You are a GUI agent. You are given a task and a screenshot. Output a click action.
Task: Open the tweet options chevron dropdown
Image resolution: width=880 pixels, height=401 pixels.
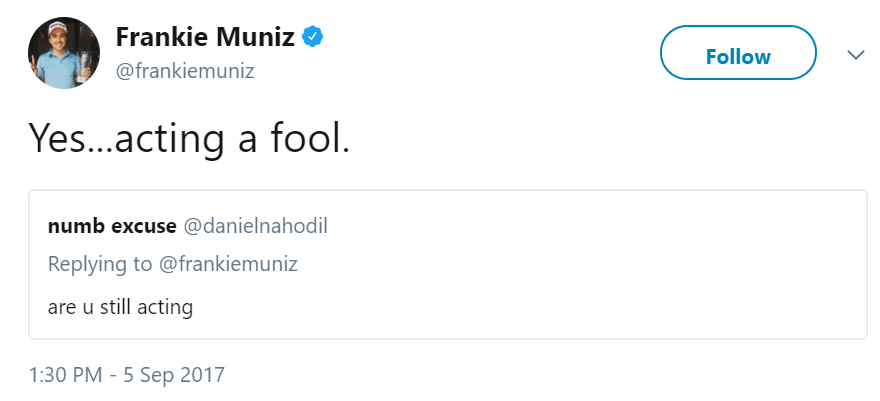[855, 55]
